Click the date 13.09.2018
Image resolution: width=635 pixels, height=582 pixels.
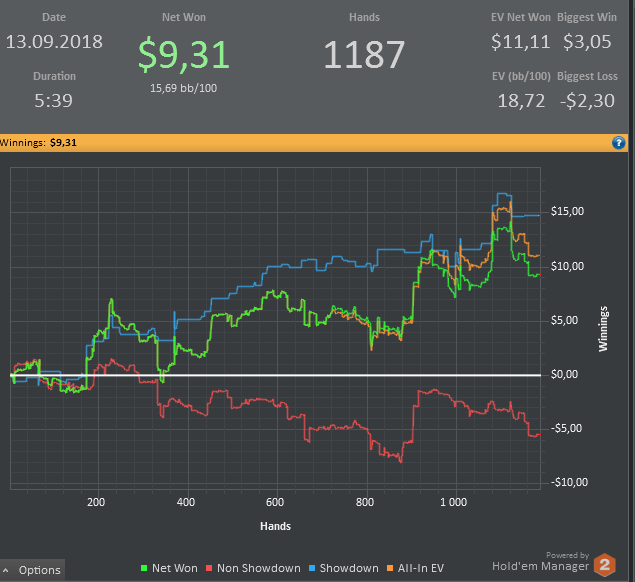[x=54, y=42]
